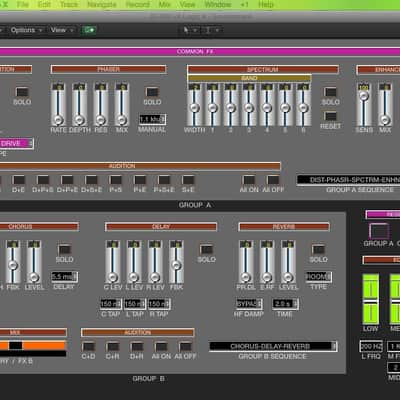This screenshot has width=400, height=400.
Task: Click the chorus LEVEL slider
Action: (34, 262)
